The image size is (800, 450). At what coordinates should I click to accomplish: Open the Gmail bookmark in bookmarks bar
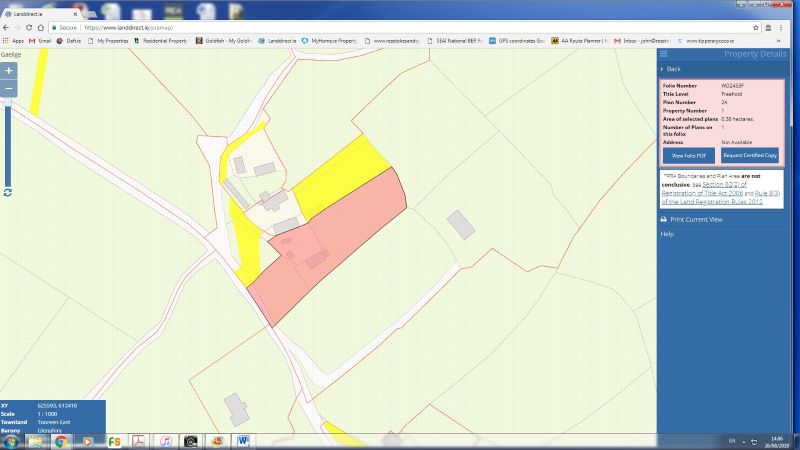pos(39,41)
